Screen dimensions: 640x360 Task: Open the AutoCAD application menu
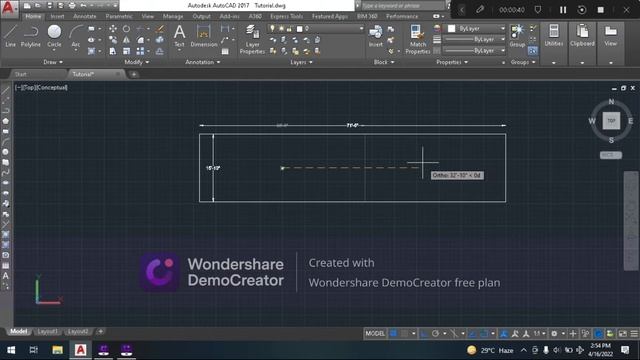(9, 8)
